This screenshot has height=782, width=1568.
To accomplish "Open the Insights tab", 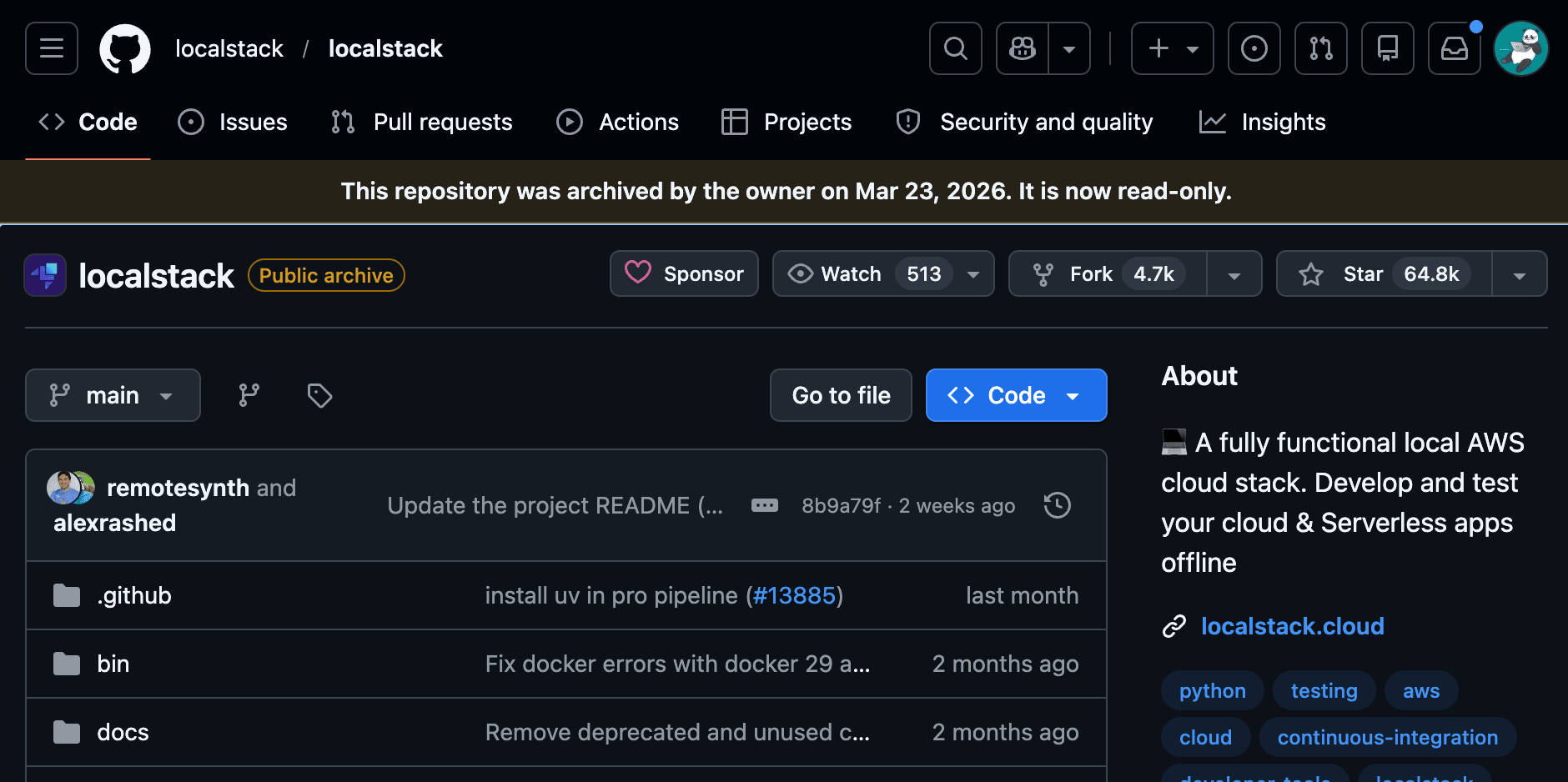I will (1263, 122).
